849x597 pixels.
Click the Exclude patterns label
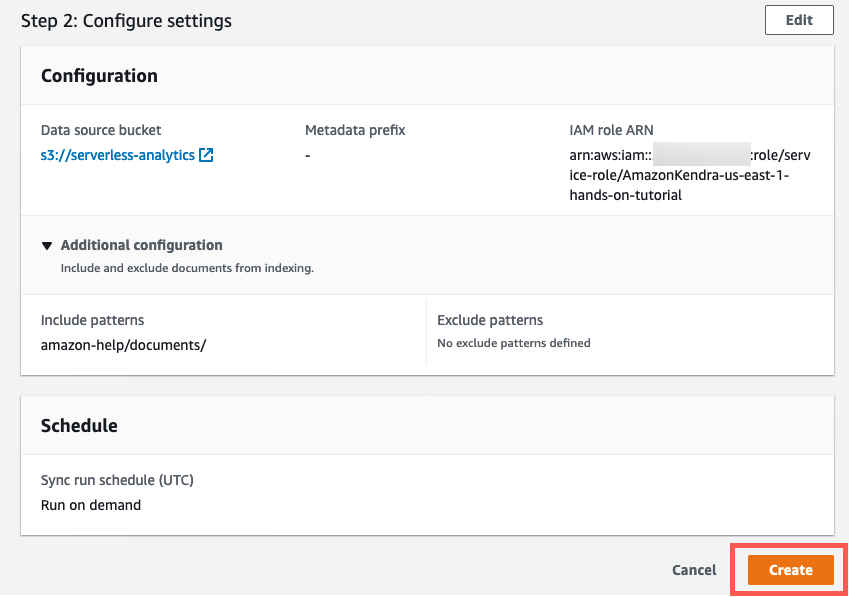point(490,320)
